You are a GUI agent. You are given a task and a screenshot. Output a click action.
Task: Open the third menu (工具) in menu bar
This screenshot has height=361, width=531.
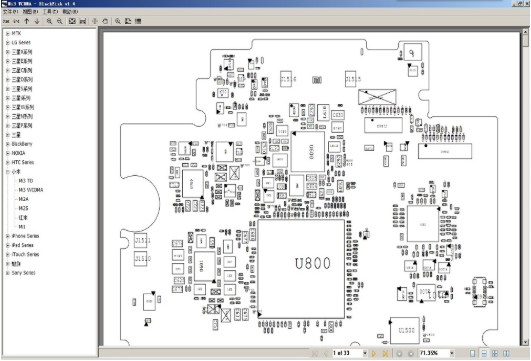click(50, 12)
